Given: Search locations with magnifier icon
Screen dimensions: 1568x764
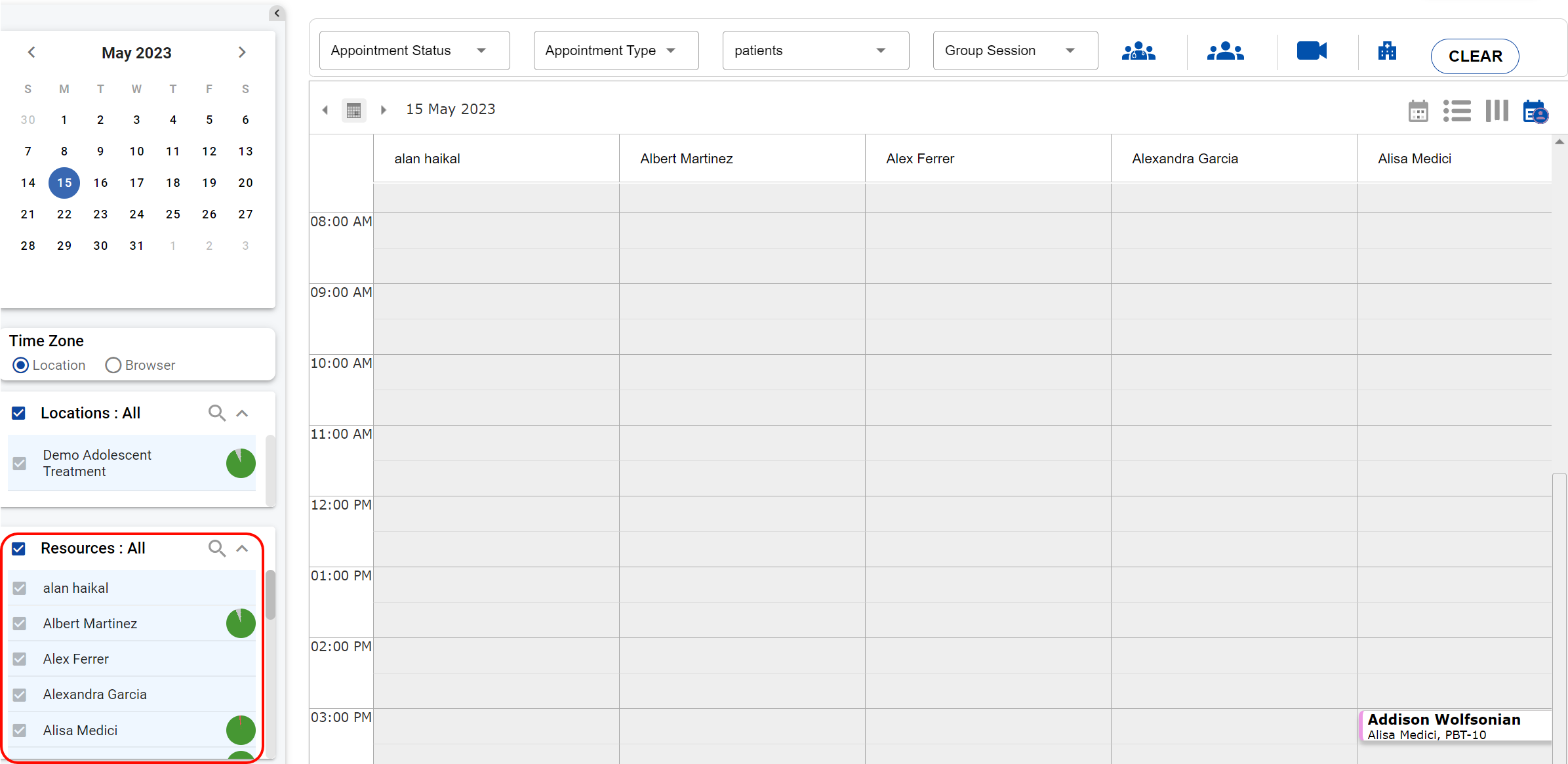Looking at the screenshot, I should (216, 413).
